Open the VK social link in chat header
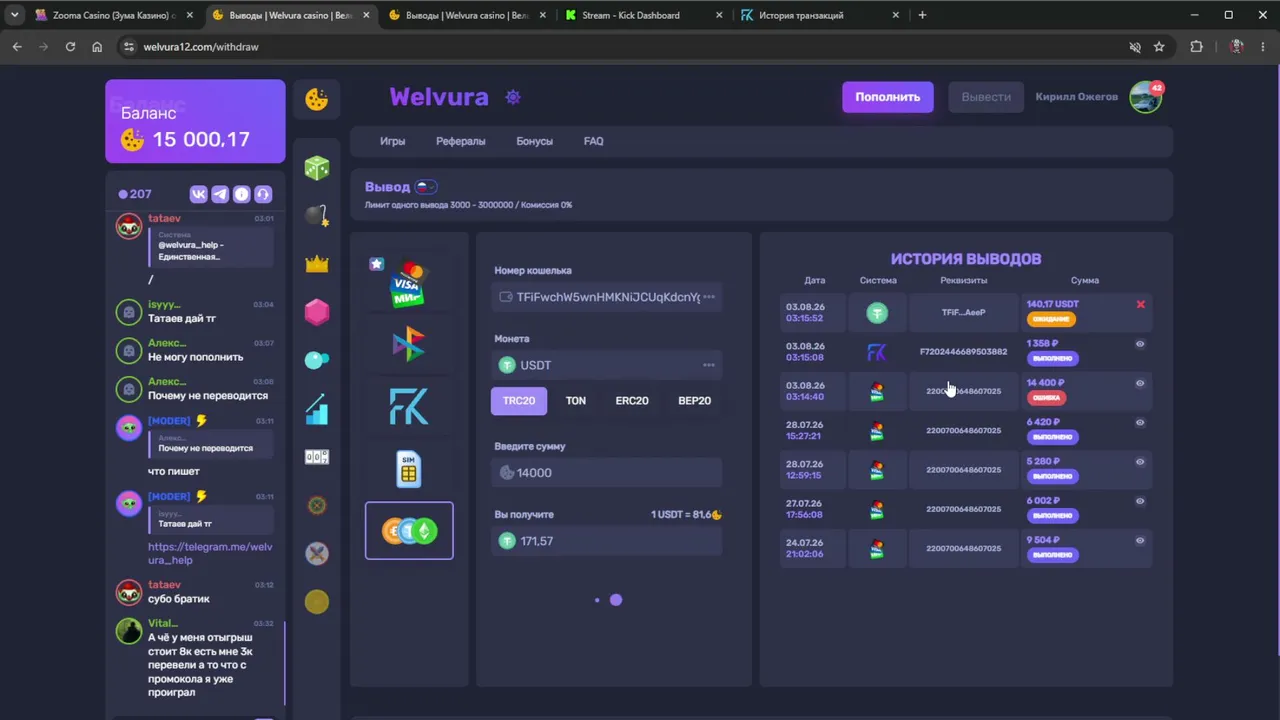This screenshot has height=720, width=1280. click(198, 194)
